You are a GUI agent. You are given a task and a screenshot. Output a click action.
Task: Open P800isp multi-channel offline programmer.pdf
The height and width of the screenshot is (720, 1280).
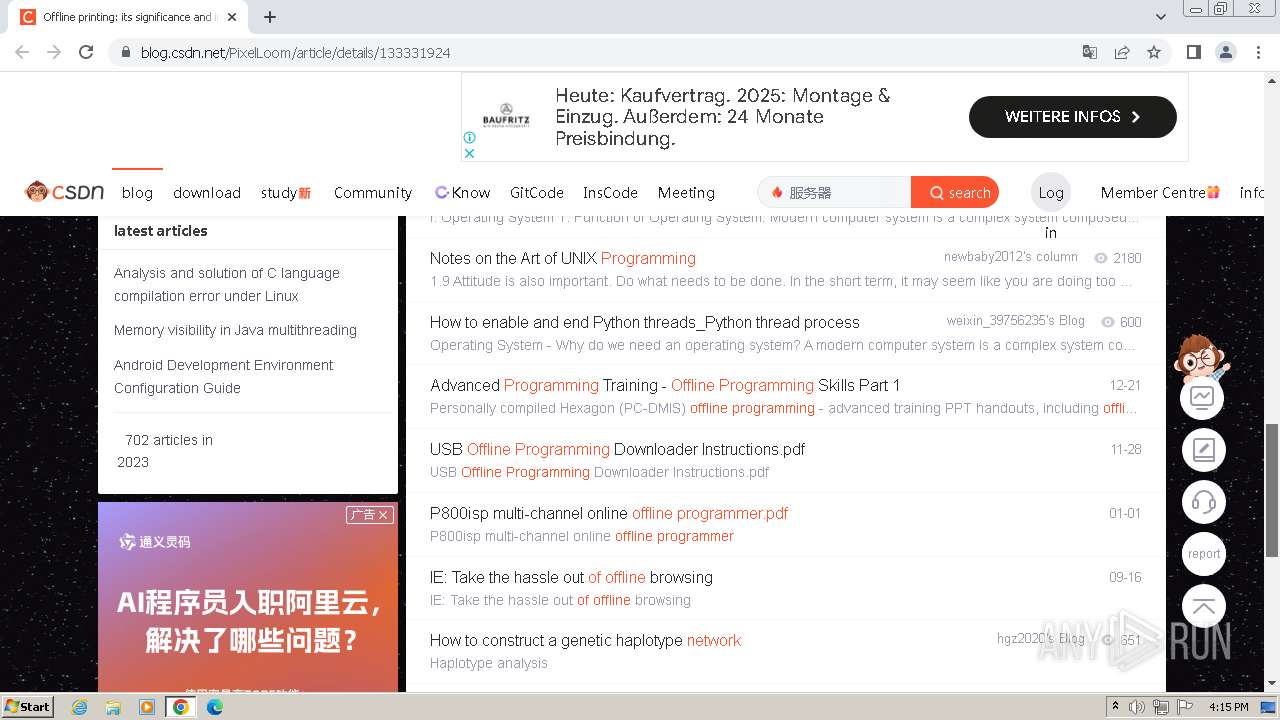click(x=609, y=513)
